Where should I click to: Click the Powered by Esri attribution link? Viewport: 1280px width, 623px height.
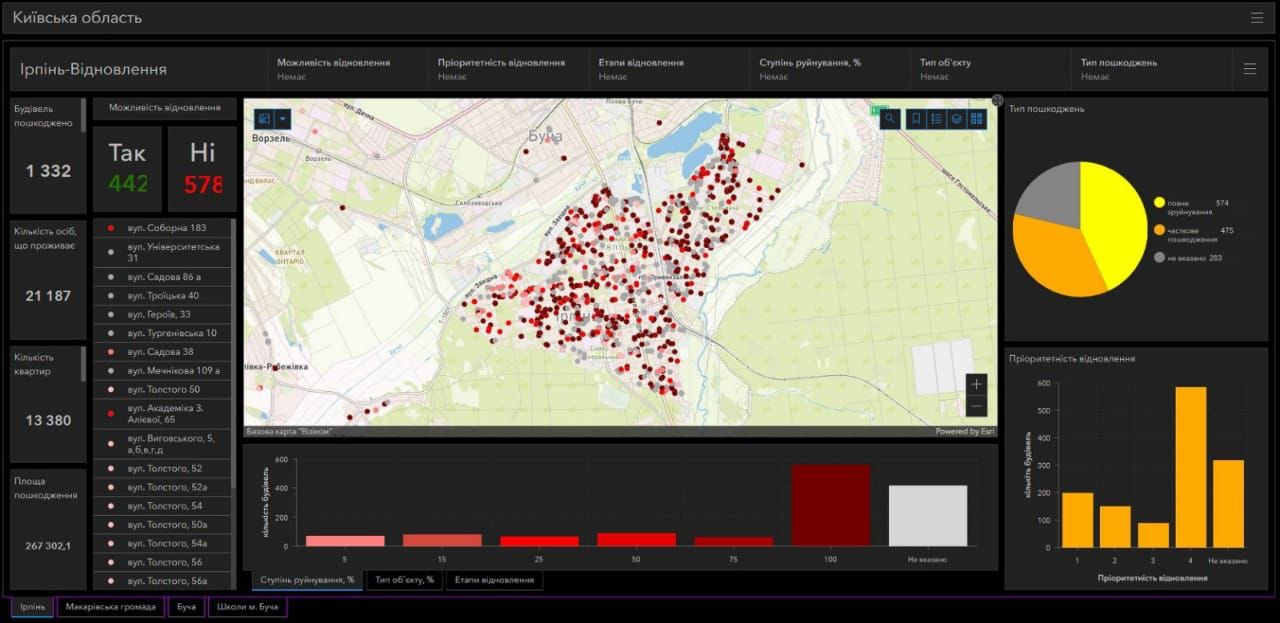964,432
